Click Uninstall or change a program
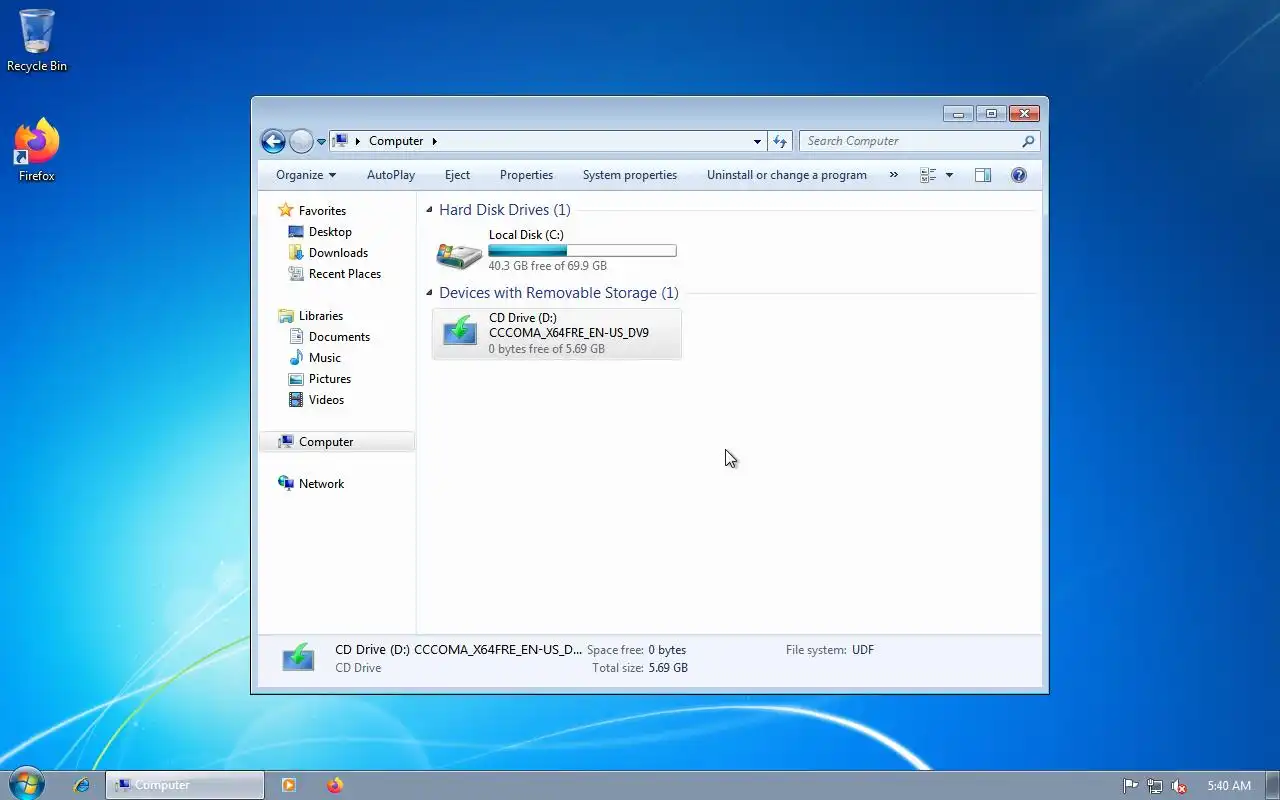This screenshot has height=800, width=1280. tap(787, 175)
